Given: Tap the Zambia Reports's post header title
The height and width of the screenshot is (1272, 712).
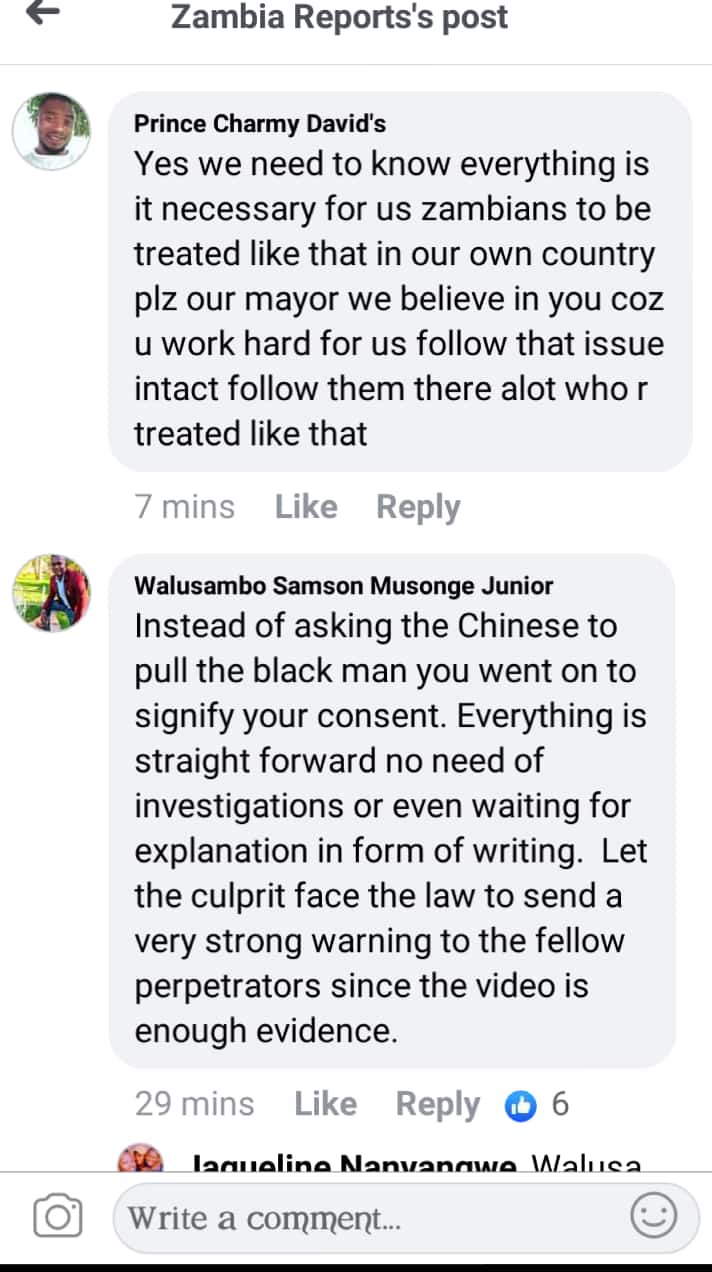Looking at the screenshot, I should click(340, 17).
